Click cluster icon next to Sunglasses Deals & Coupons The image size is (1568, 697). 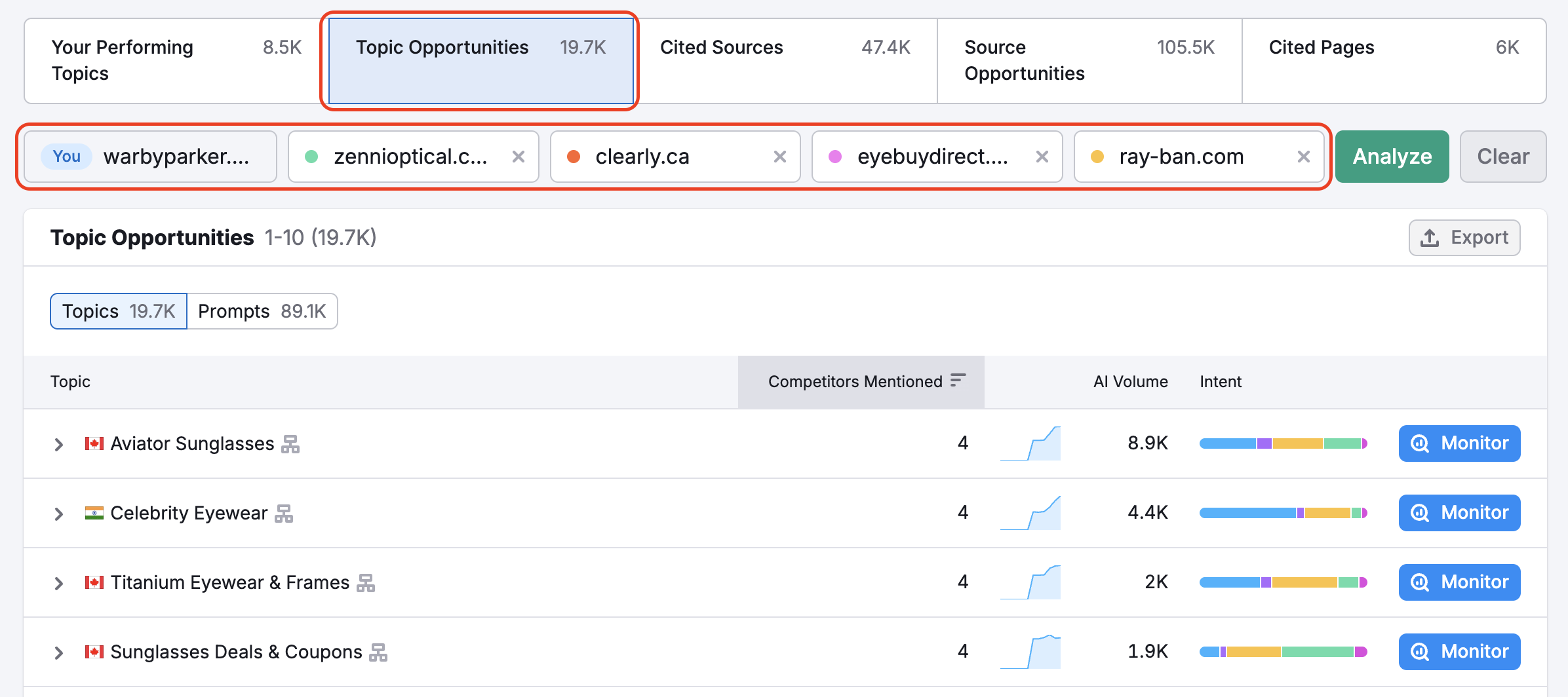tap(378, 652)
